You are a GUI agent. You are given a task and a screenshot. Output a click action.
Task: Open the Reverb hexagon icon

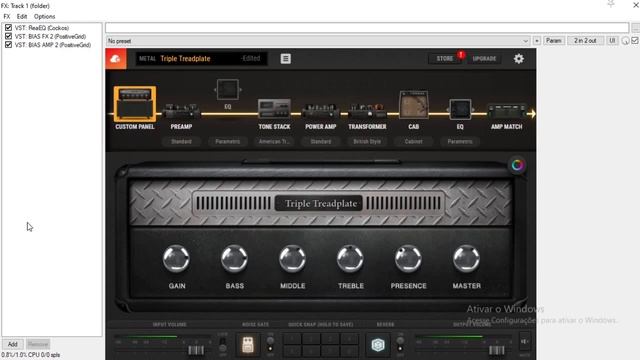pyautogui.click(x=378, y=345)
